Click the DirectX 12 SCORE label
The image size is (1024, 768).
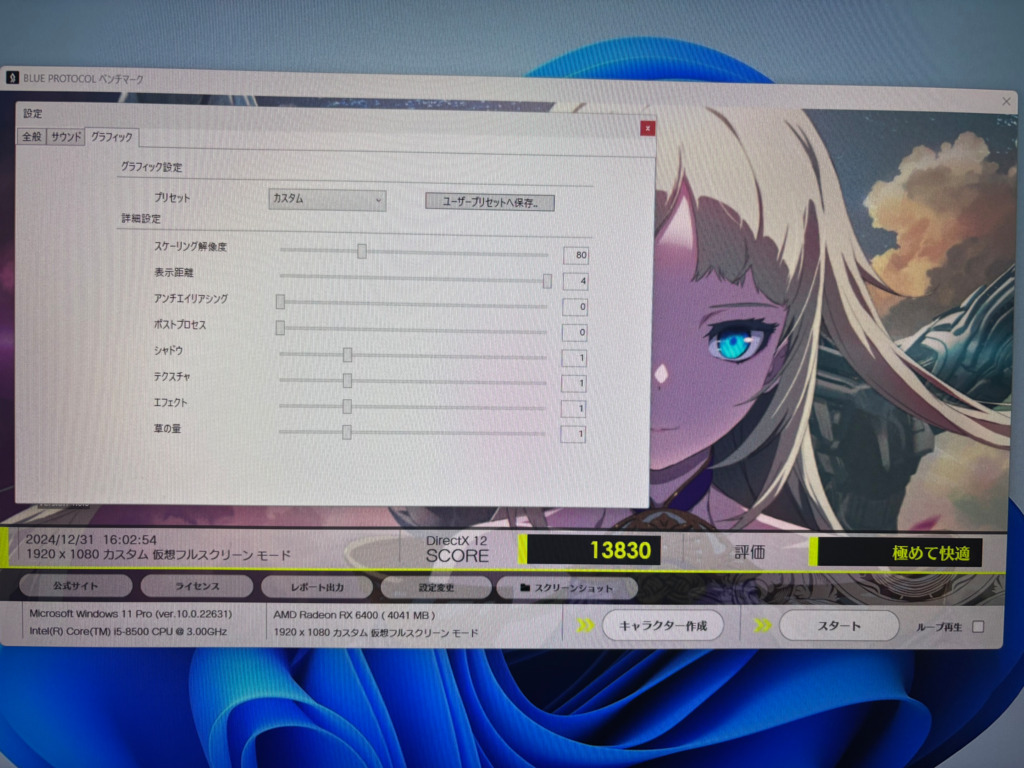(457, 549)
